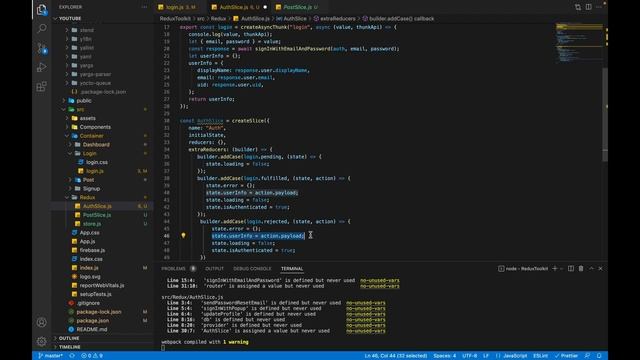This screenshot has width=640, height=360.
Task: Split the editor to the right
Action: tap(589, 7)
